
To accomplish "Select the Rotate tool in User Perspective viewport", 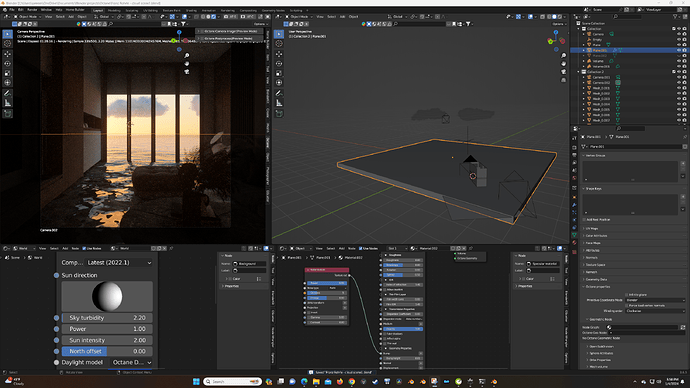I will point(279,63).
